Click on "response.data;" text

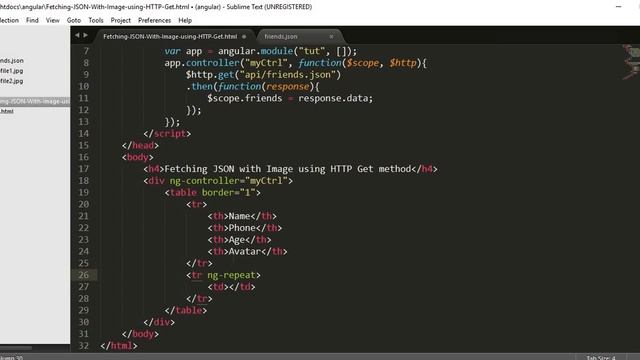336,98
